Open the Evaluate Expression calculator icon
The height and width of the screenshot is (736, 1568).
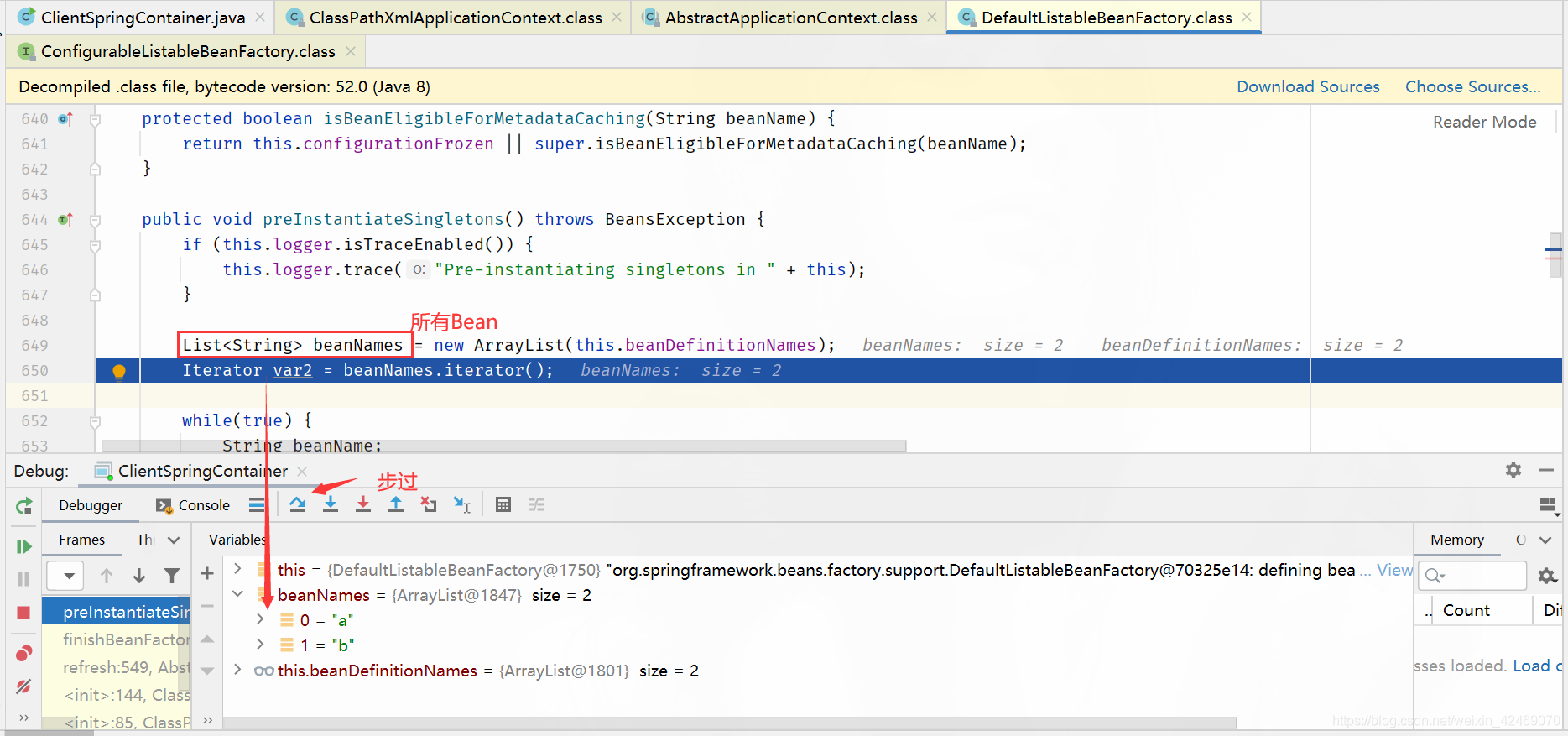pos(503,504)
